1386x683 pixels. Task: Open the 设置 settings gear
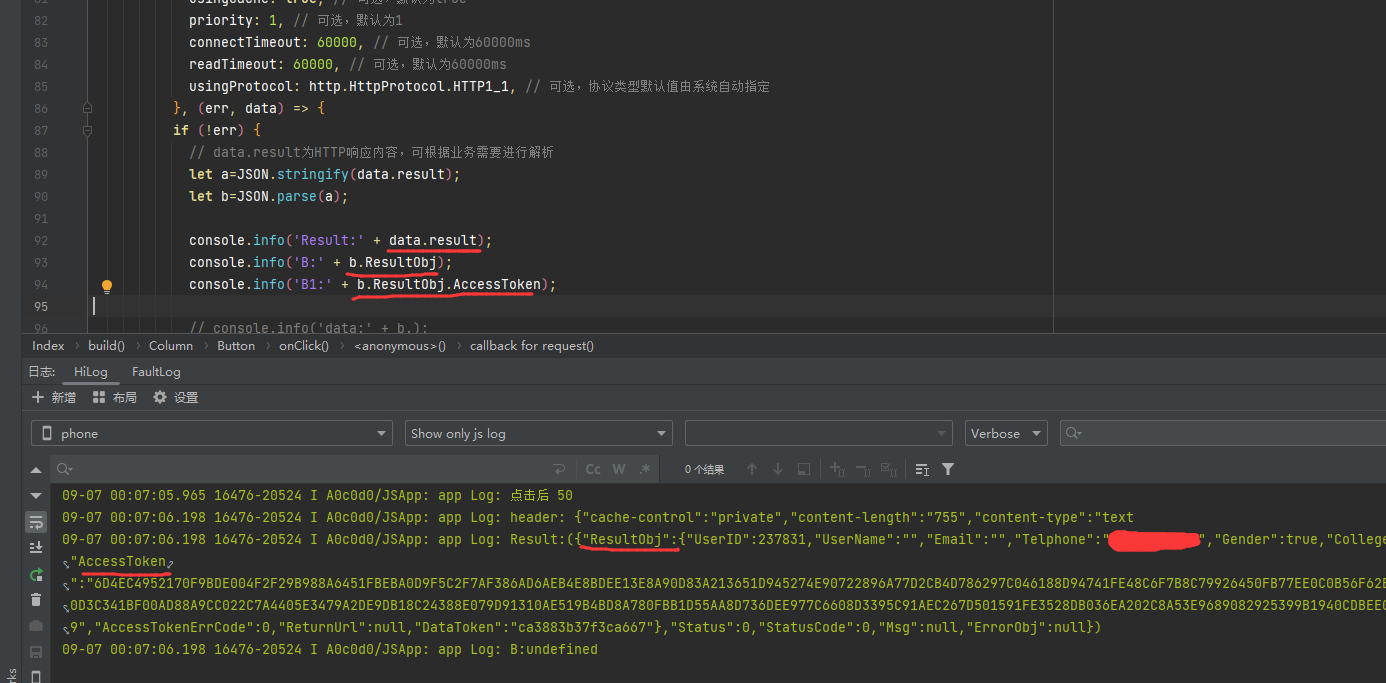point(176,397)
